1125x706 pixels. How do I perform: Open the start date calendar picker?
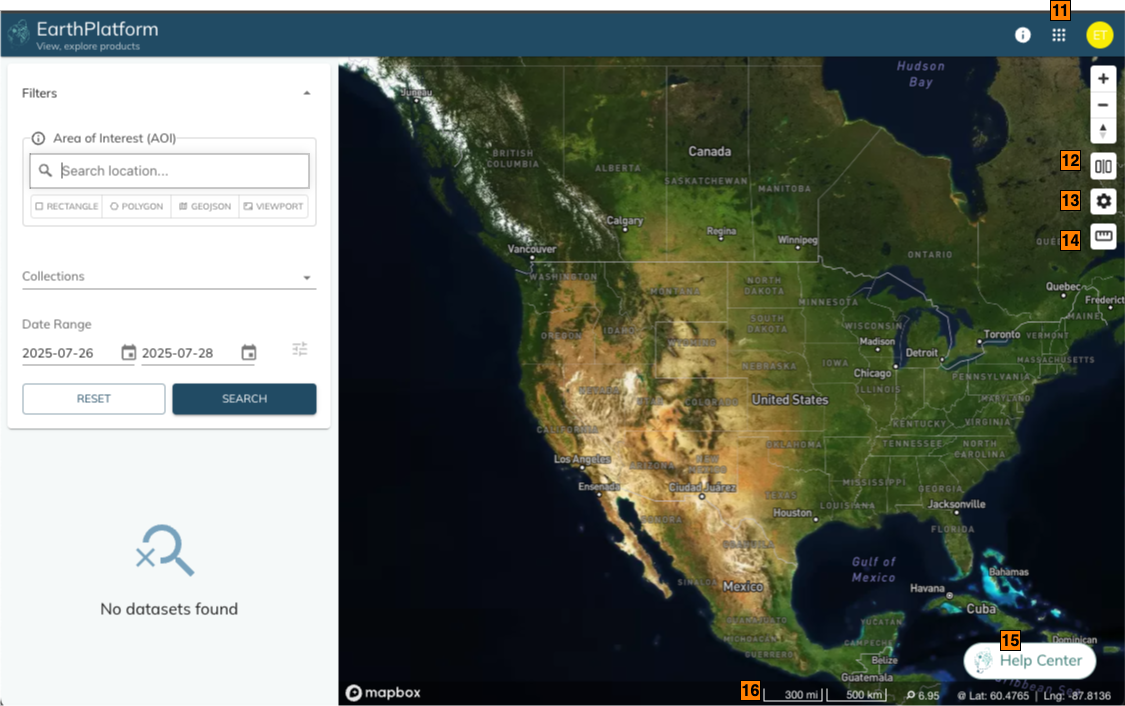128,353
